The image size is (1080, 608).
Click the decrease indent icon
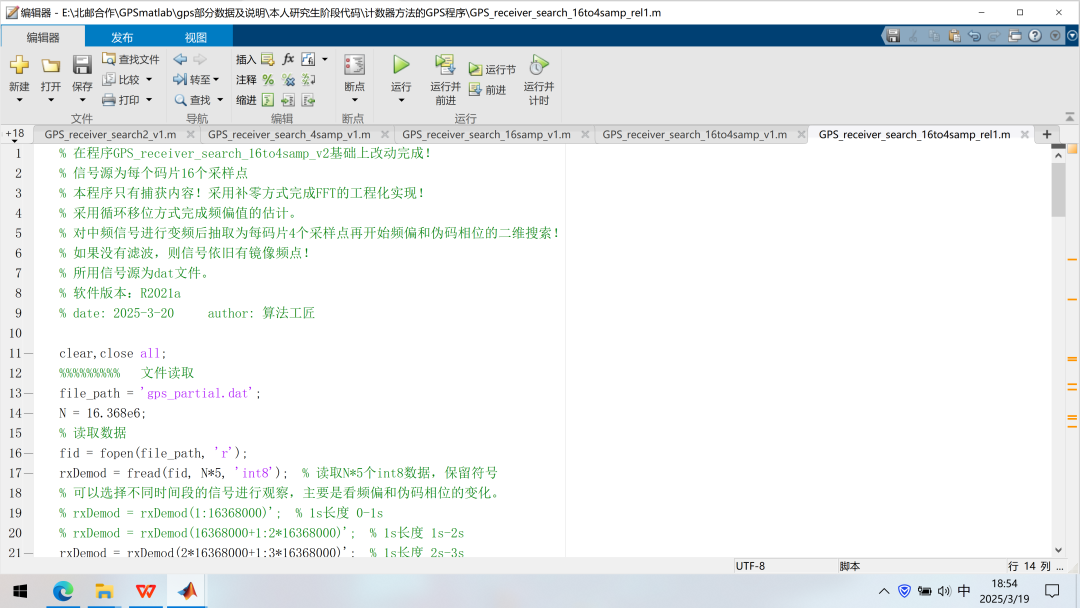(309, 101)
